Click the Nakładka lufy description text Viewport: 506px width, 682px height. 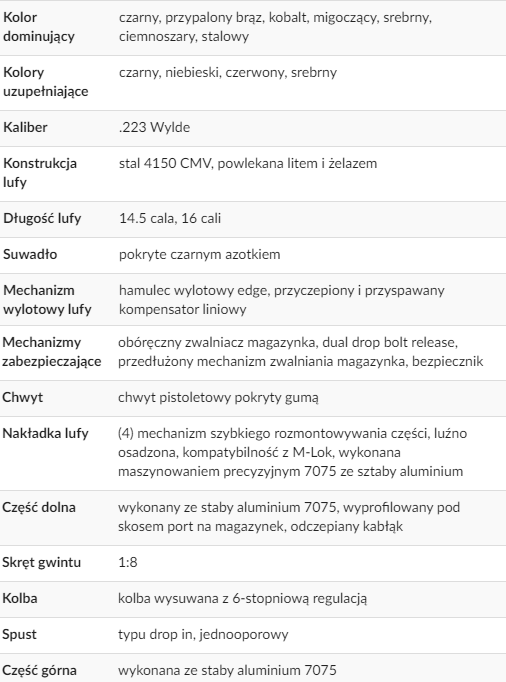[292, 452]
